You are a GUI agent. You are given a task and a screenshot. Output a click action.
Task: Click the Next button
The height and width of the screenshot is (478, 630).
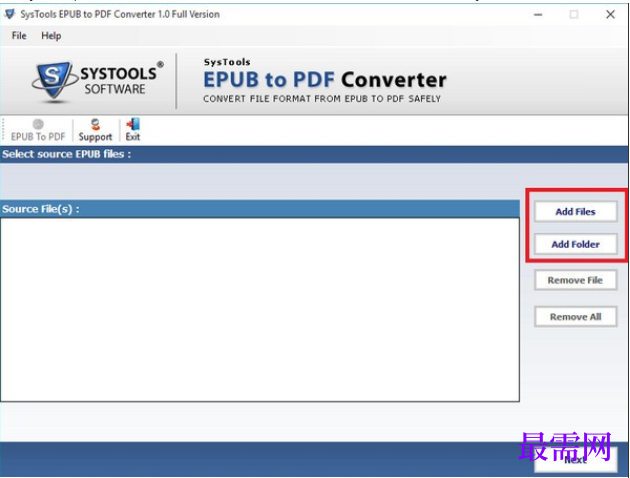575,460
